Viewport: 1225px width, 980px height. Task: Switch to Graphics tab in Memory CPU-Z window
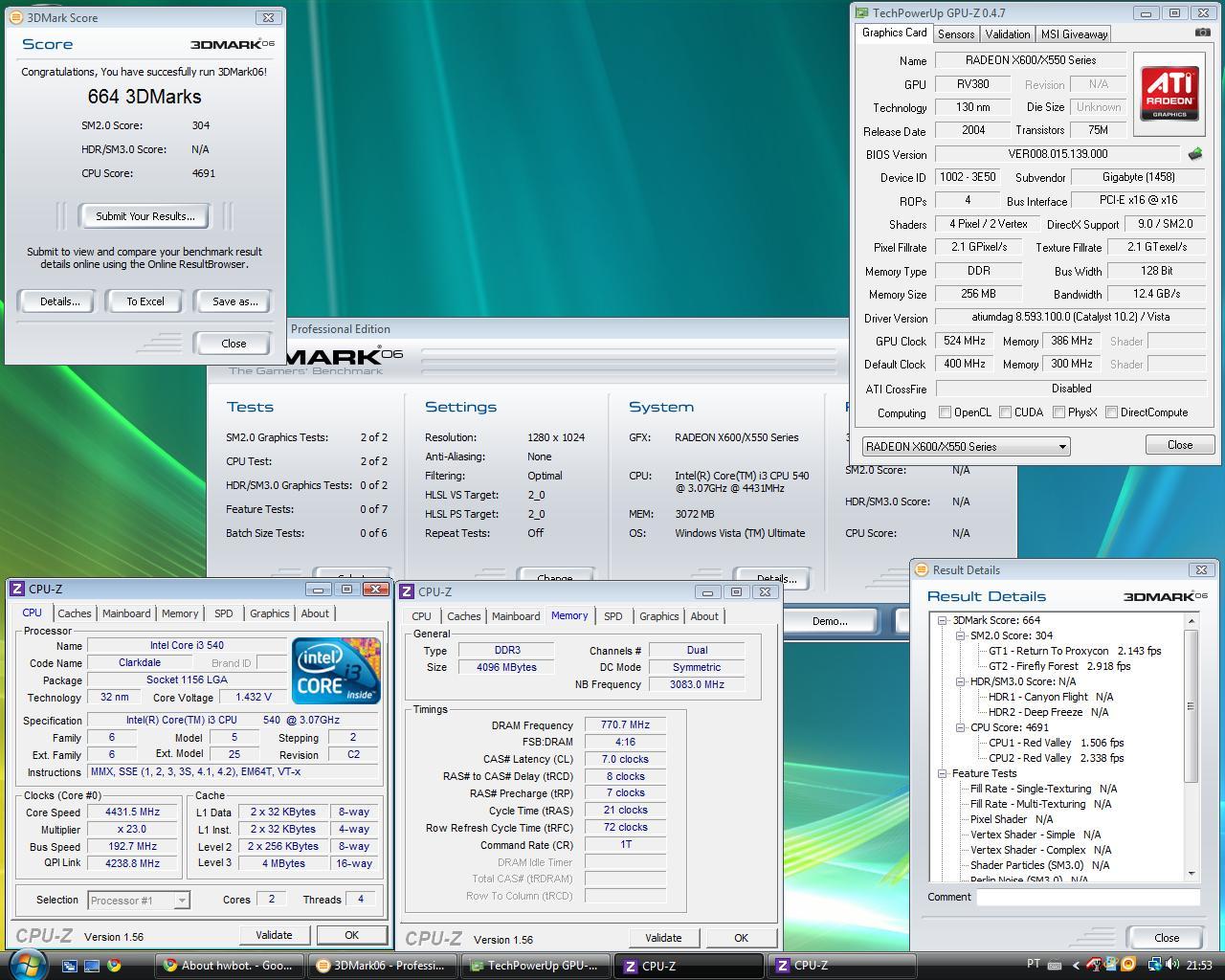pyautogui.click(x=658, y=616)
